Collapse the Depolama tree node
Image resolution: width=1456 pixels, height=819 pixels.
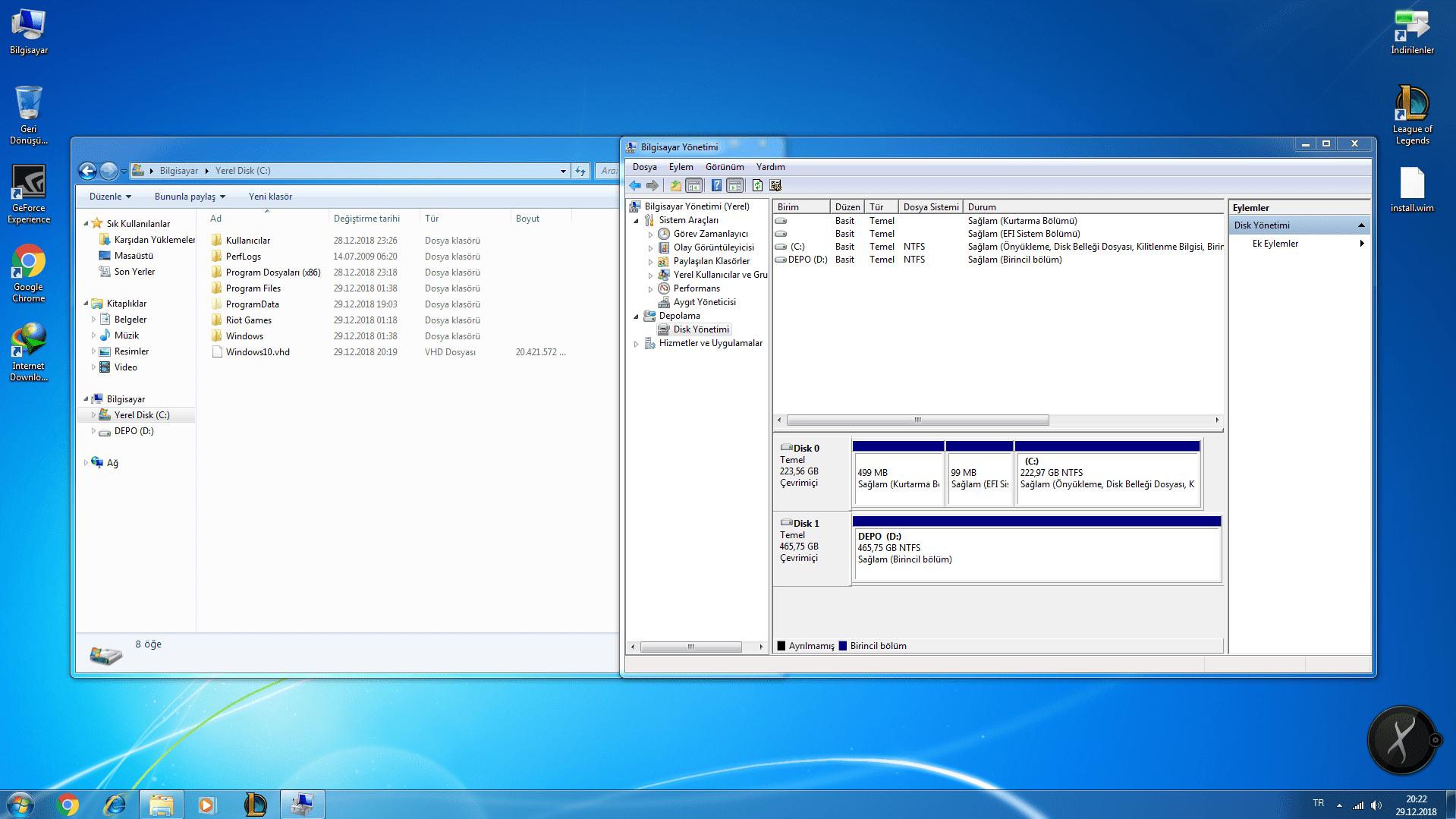coord(636,317)
